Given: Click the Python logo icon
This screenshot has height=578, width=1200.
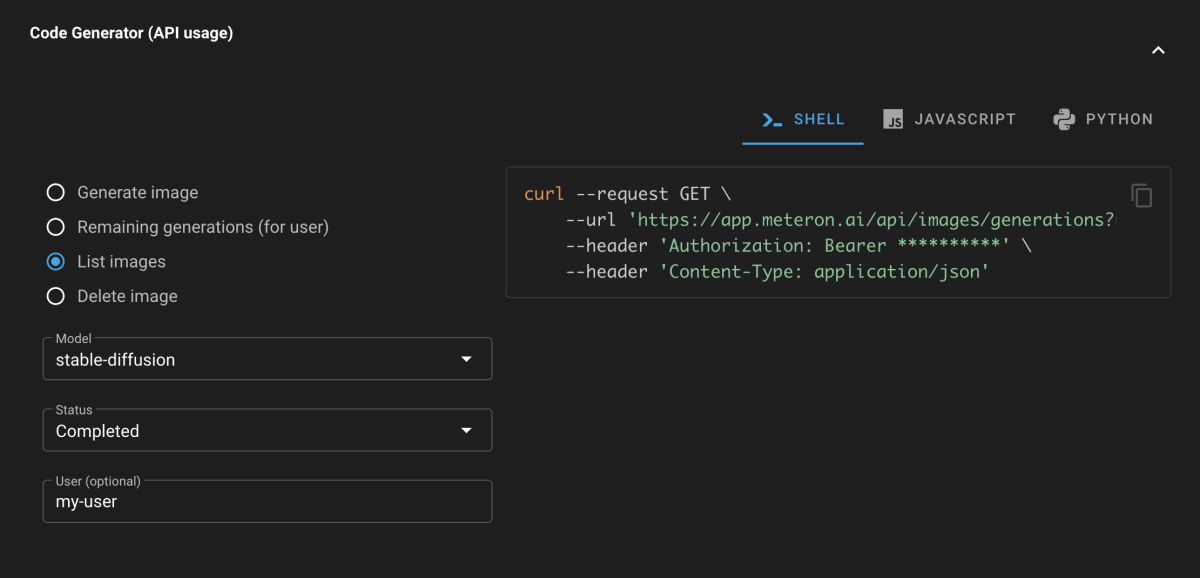Looking at the screenshot, I should pos(1064,120).
